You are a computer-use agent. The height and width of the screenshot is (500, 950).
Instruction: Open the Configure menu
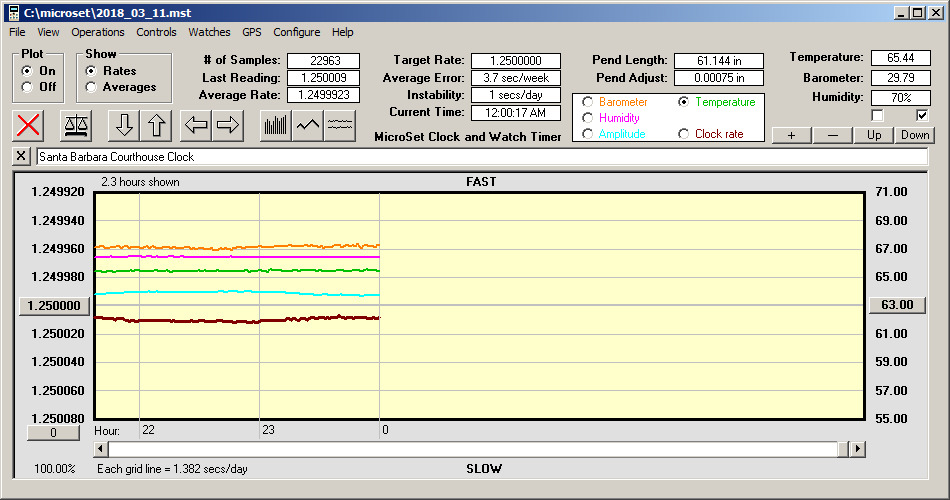pos(297,32)
